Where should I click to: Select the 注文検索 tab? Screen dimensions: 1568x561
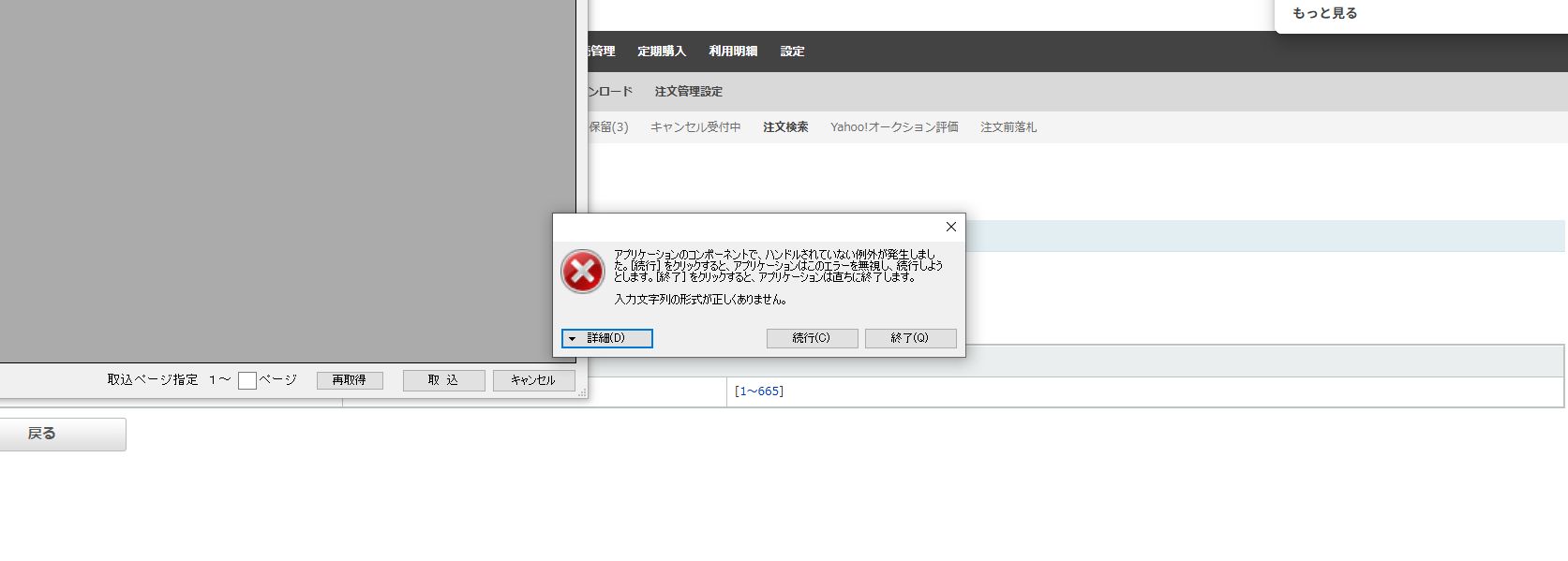point(785,127)
